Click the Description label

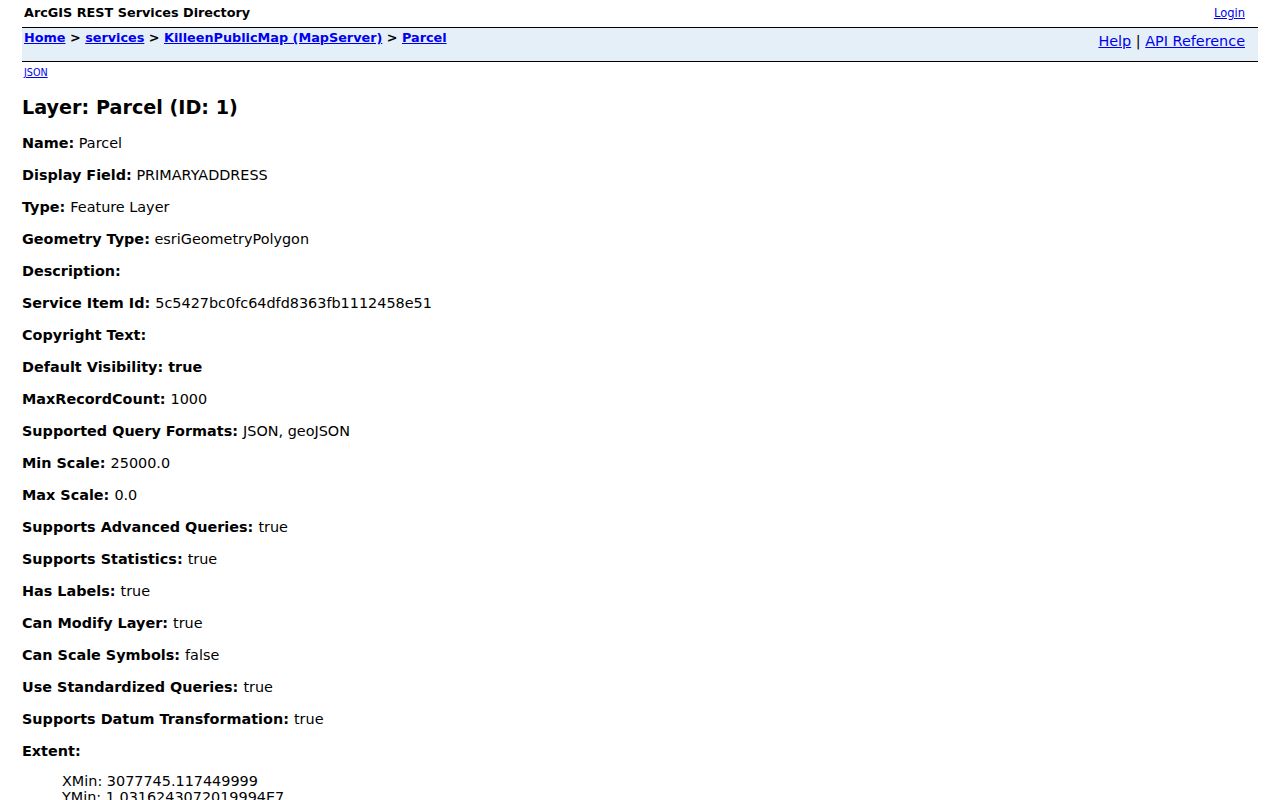71,271
